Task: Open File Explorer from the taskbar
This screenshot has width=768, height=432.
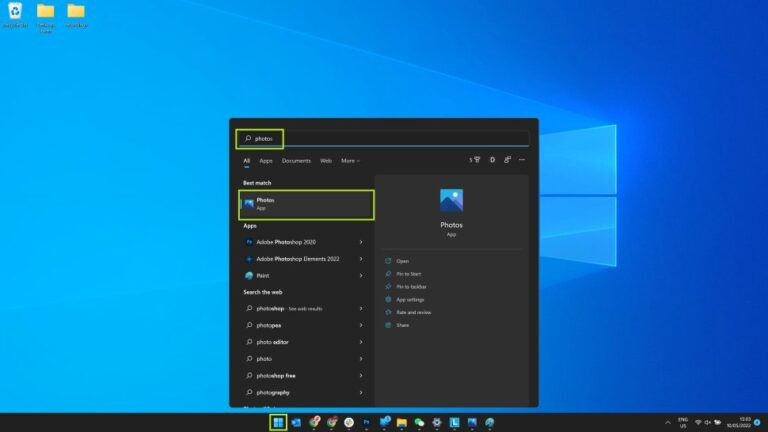Action: [x=402, y=422]
